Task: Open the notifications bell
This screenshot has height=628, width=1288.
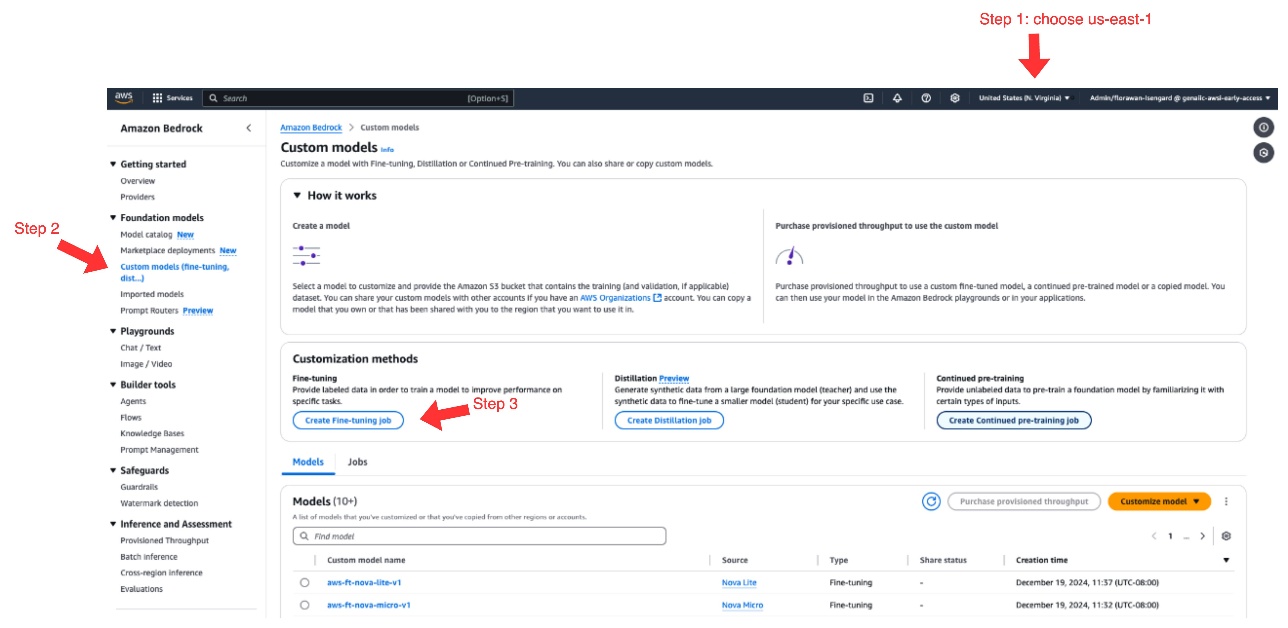Action: point(897,98)
